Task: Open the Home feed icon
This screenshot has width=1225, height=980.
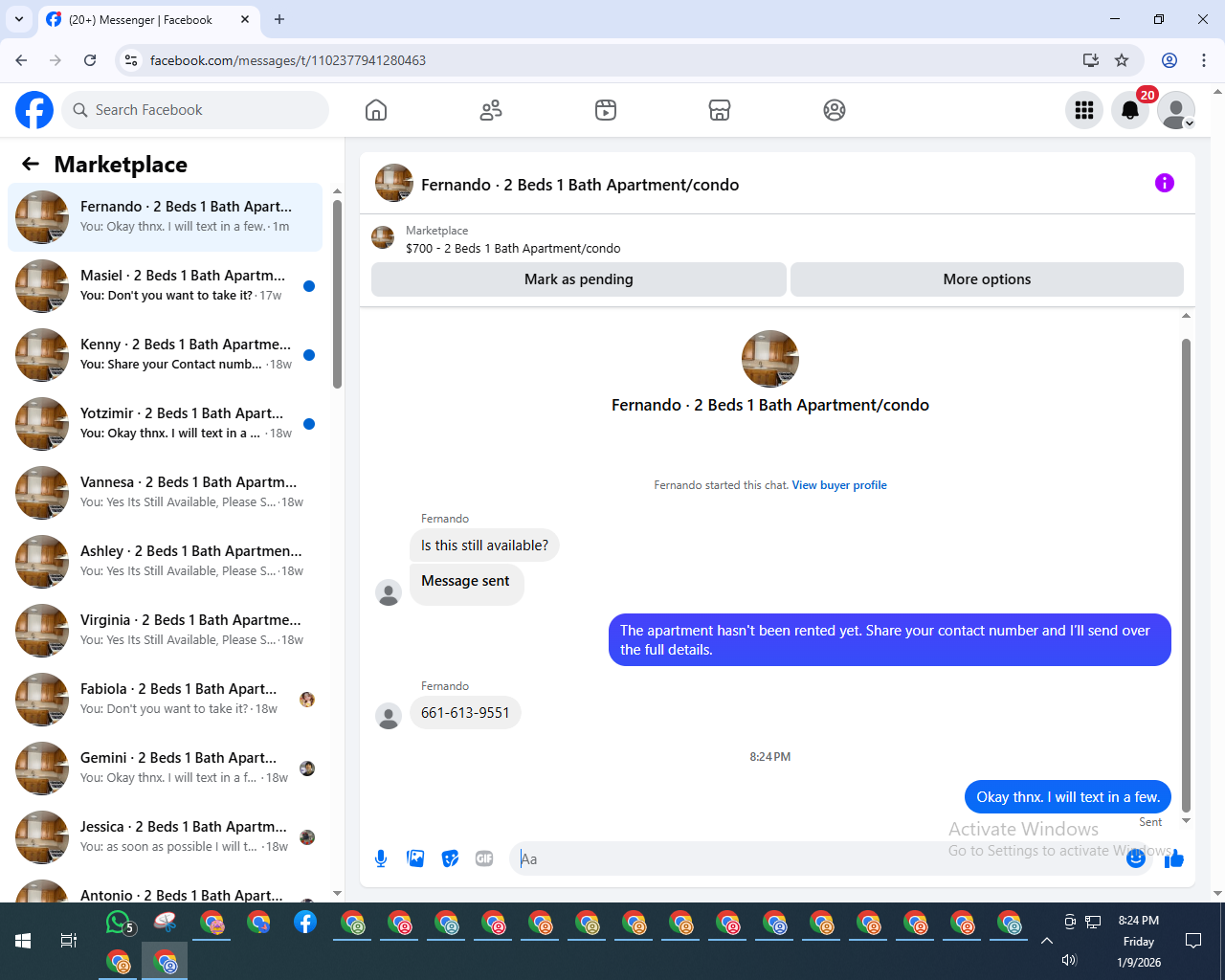Action: [376, 110]
